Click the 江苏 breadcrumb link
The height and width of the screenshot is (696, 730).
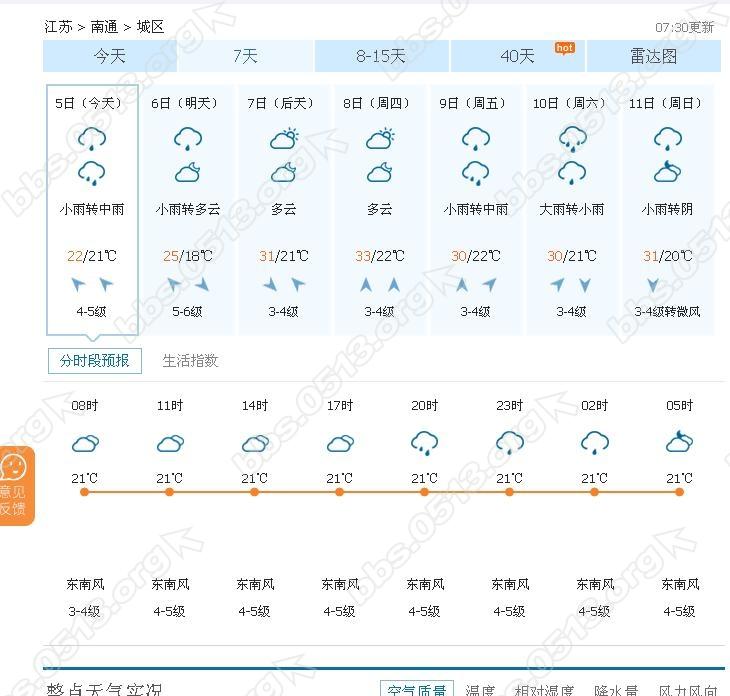tap(58, 27)
